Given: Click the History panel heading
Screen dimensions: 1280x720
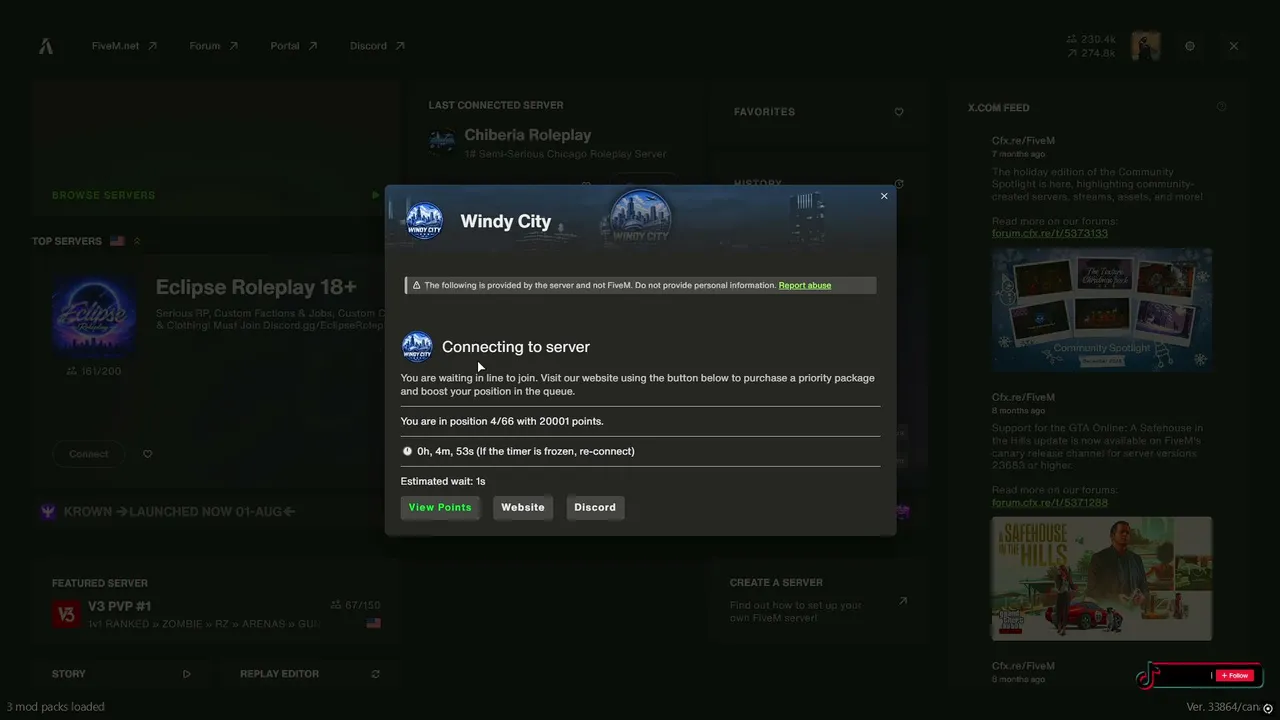Looking at the screenshot, I should (758, 184).
